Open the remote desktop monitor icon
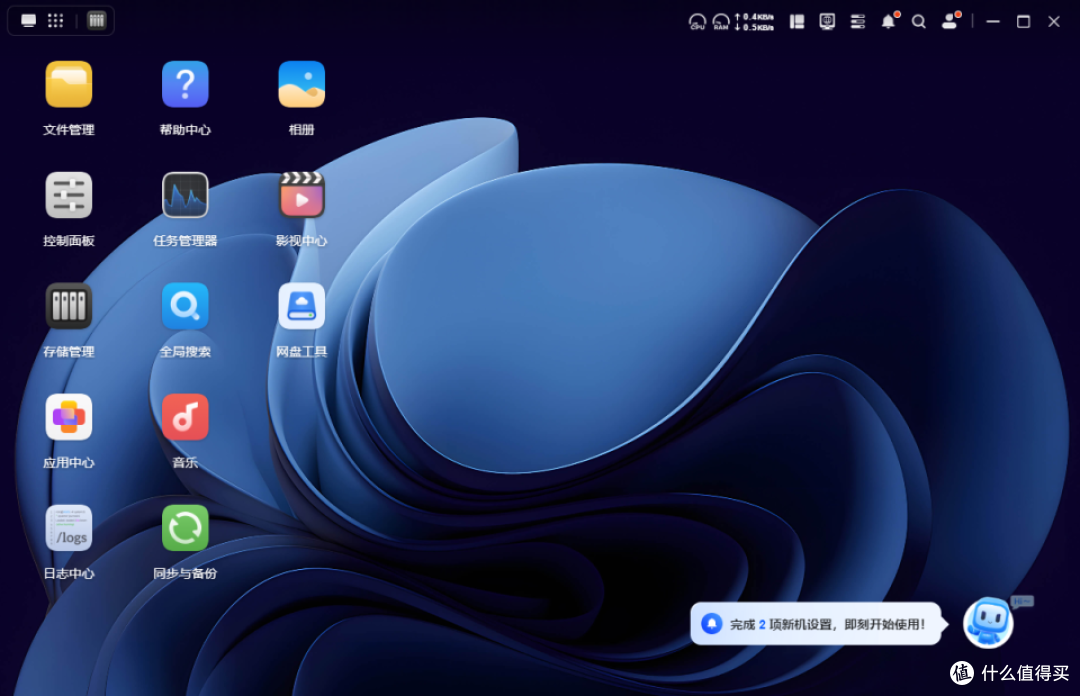This screenshot has width=1080, height=696. (x=827, y=22)
